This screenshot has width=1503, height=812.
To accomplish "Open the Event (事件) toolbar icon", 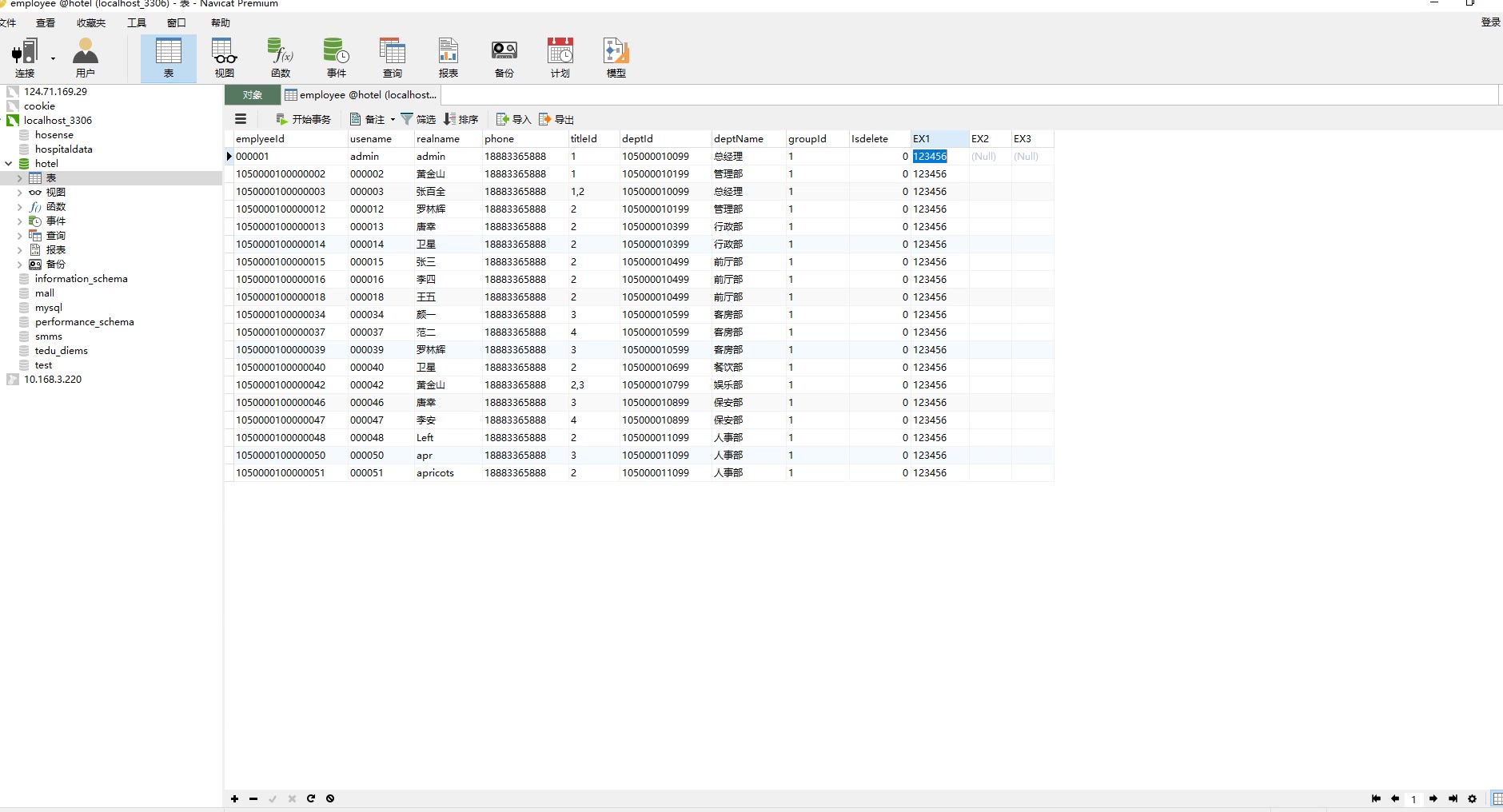I will point(336,53).
